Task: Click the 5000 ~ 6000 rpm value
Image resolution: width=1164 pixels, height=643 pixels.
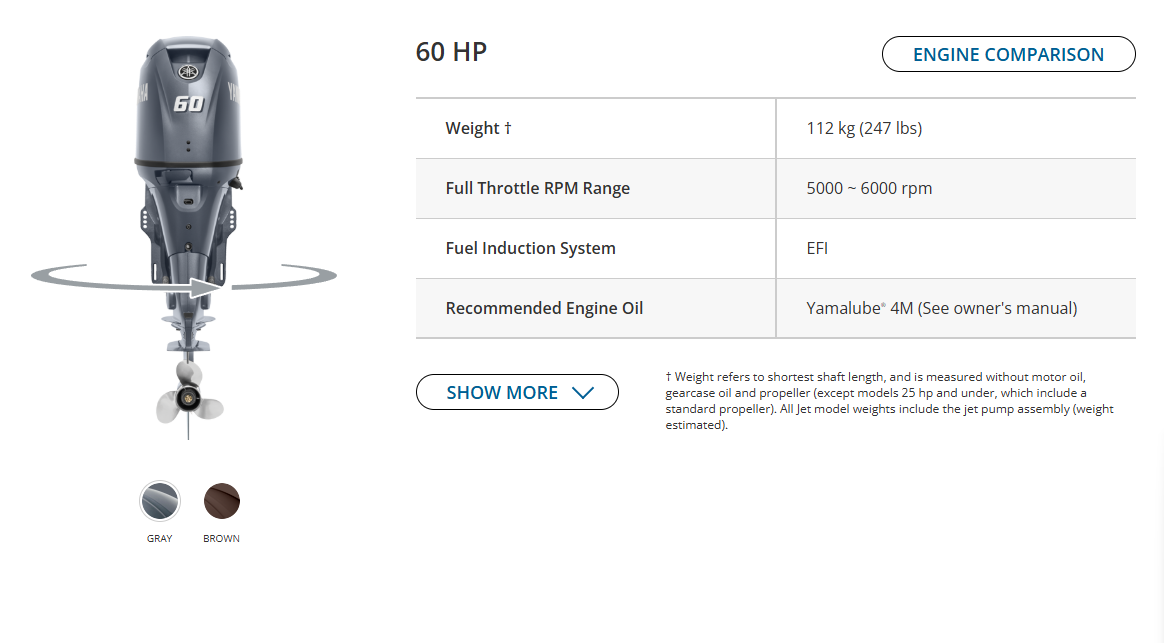Action: [869, 188]
